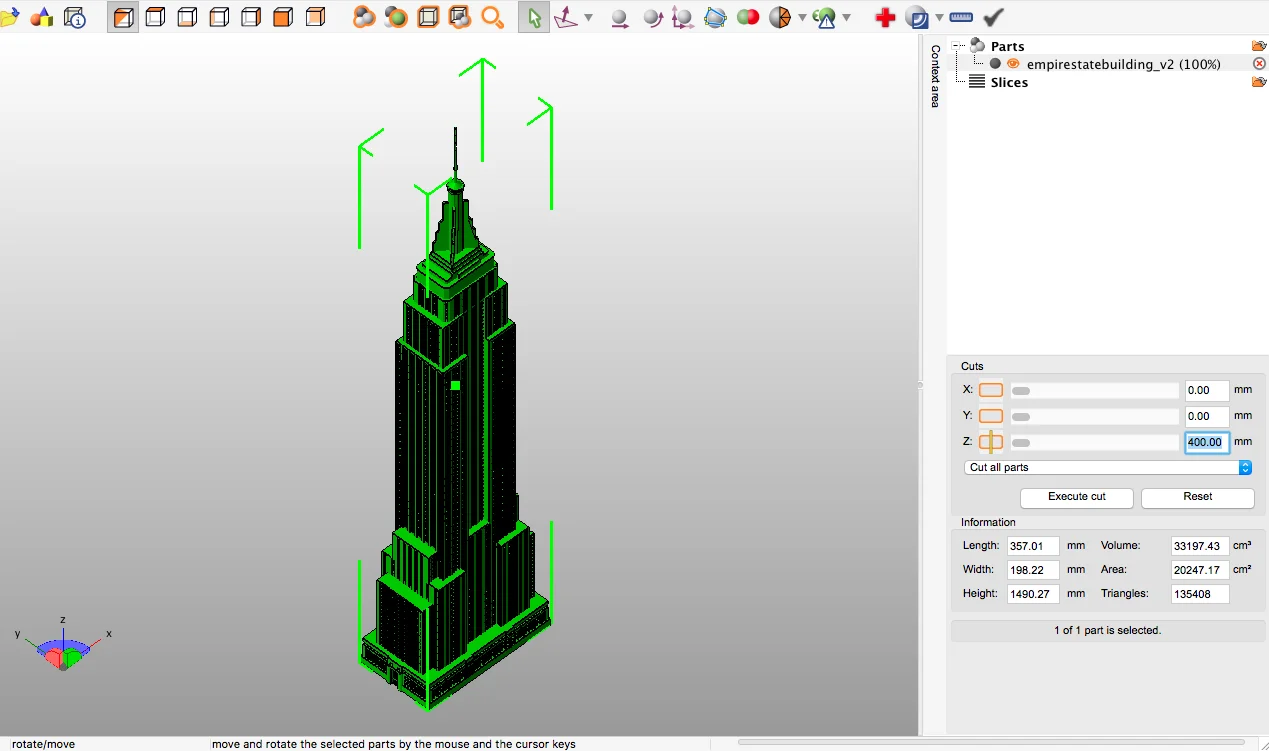Switch to the top view cube
The image size is (1269, 751).
155,17
